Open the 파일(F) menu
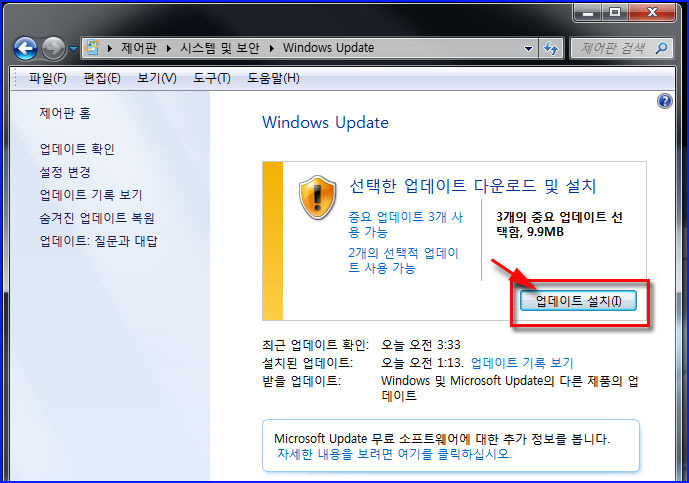 coord(47,78)
